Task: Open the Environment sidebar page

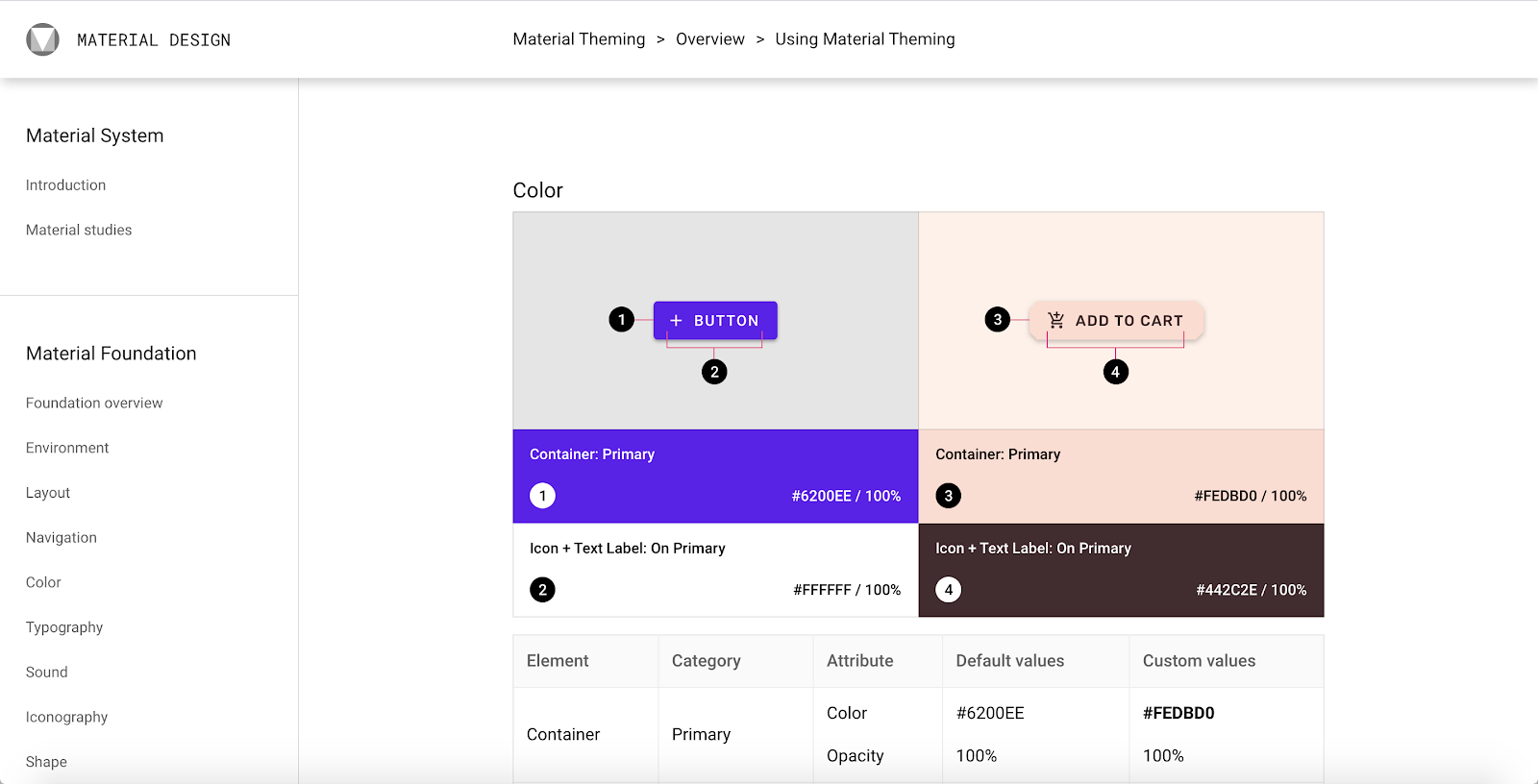Action: [67, 448]
